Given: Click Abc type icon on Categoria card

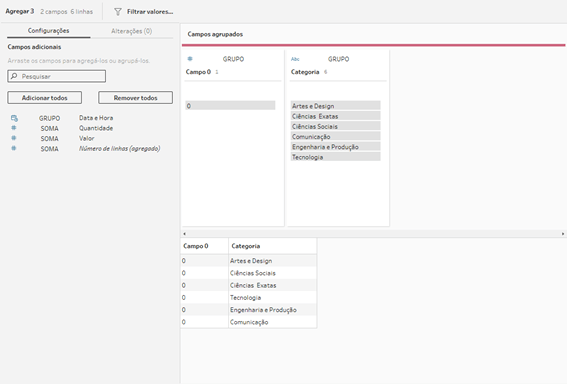Looking at the screenshot, I should tap(295, 59).
